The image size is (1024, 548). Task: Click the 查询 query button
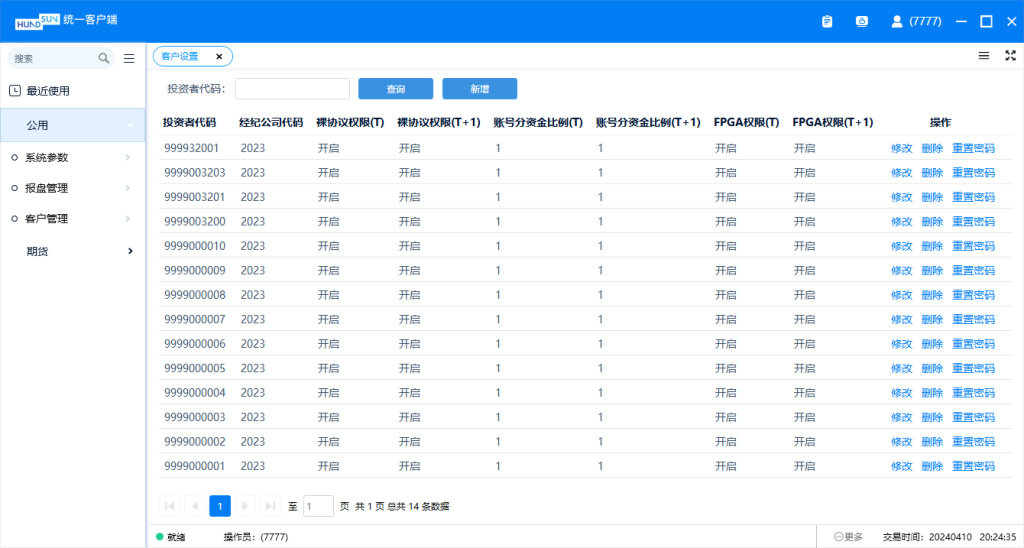pyautogui.click(x=395, y=89)
